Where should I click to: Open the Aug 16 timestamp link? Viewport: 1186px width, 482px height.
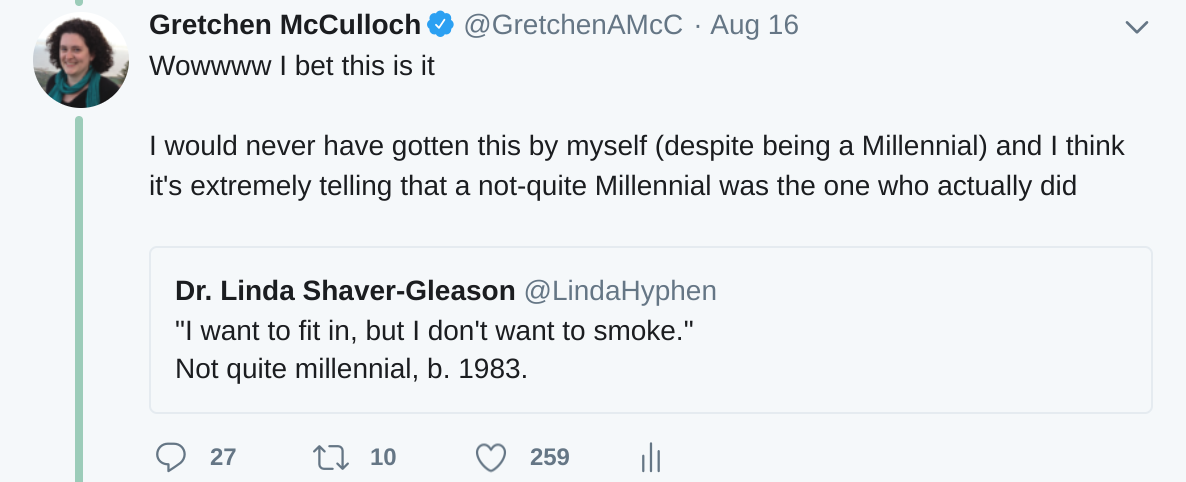point(754,25)
